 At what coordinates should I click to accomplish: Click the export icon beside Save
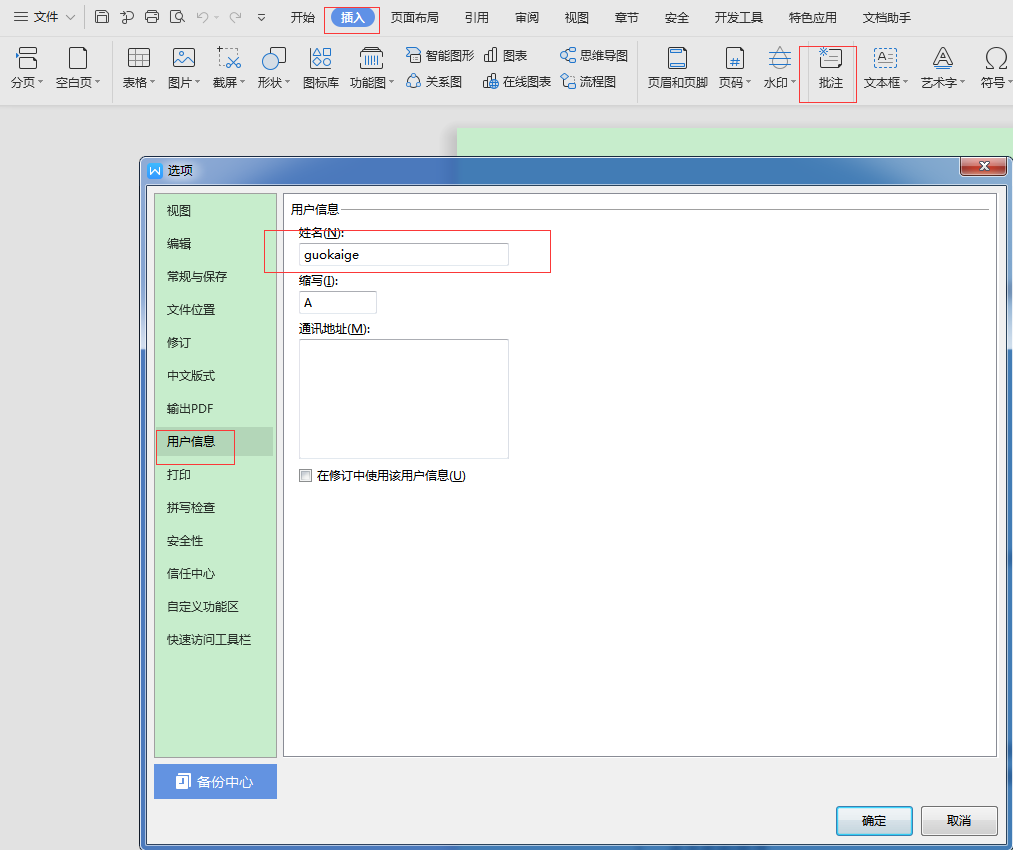(x=127, y=17)
